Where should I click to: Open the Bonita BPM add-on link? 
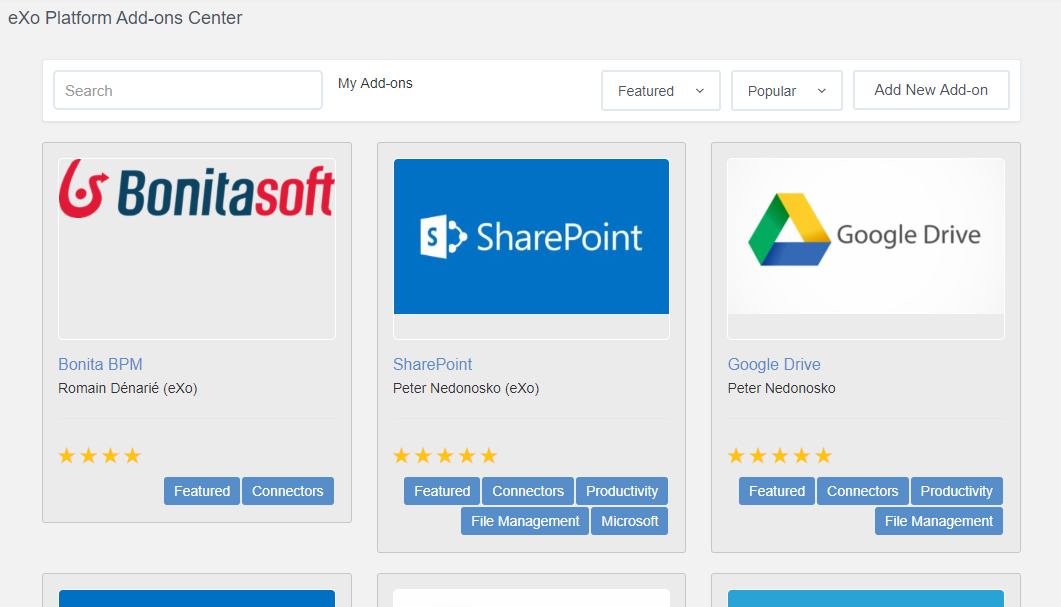100,364
